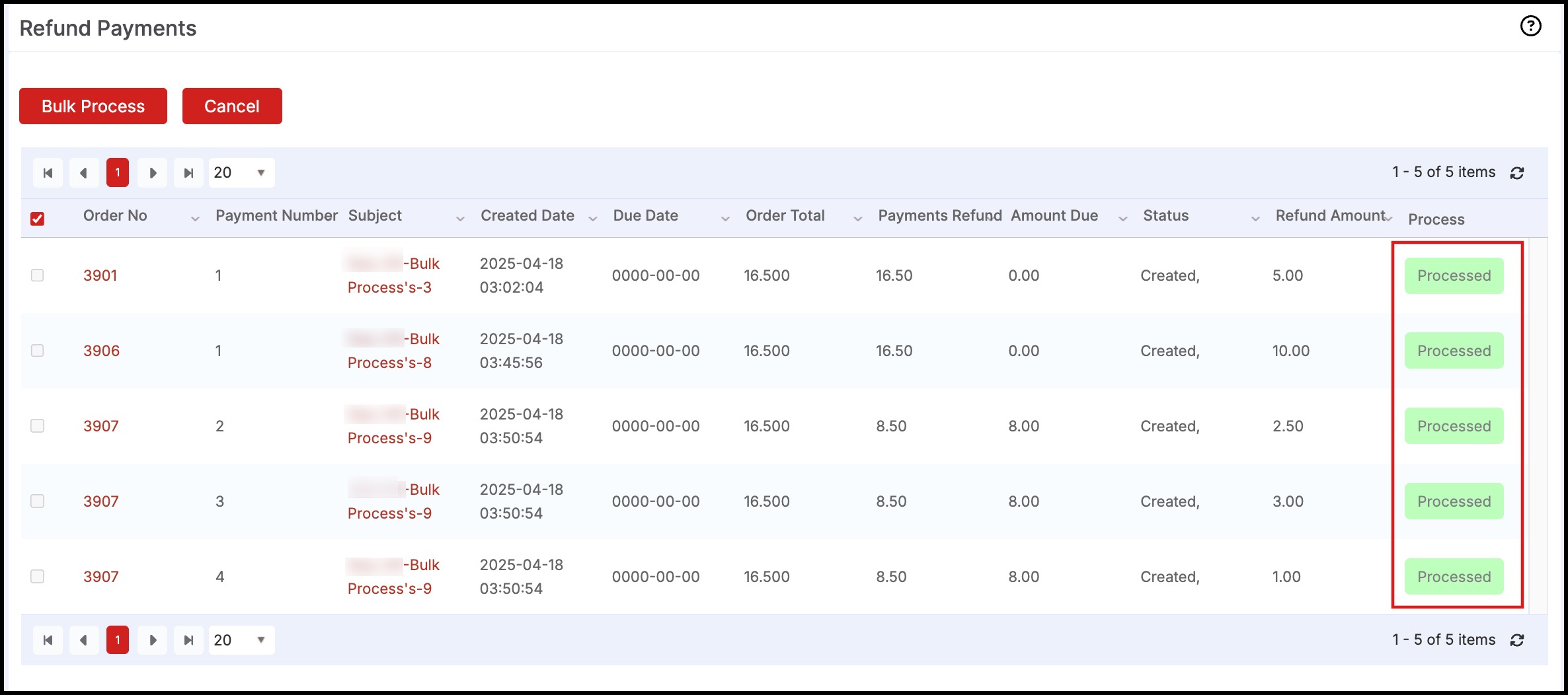The width and height of the screenshot is (1568, 695).
Task: Click the created date "2025-04-18 03:02:04" cell
Action: 522,275
